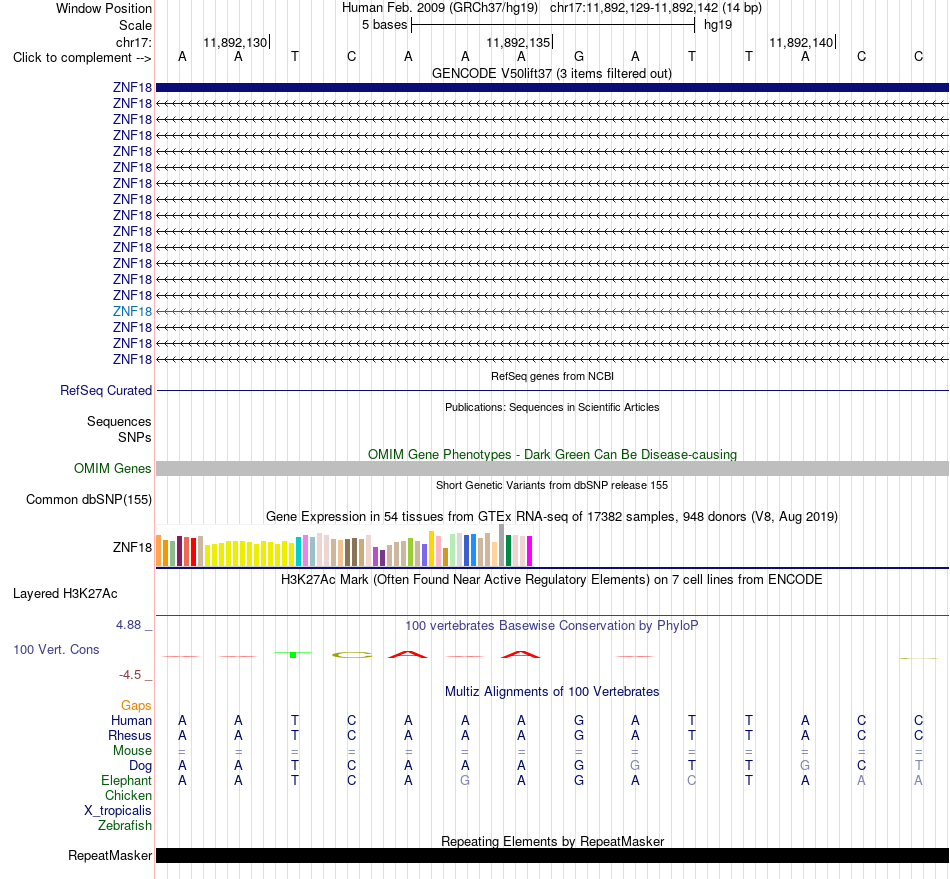Screen dimensions: 950x879
Task: Select the Scale track label
Action: tap(135, 25)
